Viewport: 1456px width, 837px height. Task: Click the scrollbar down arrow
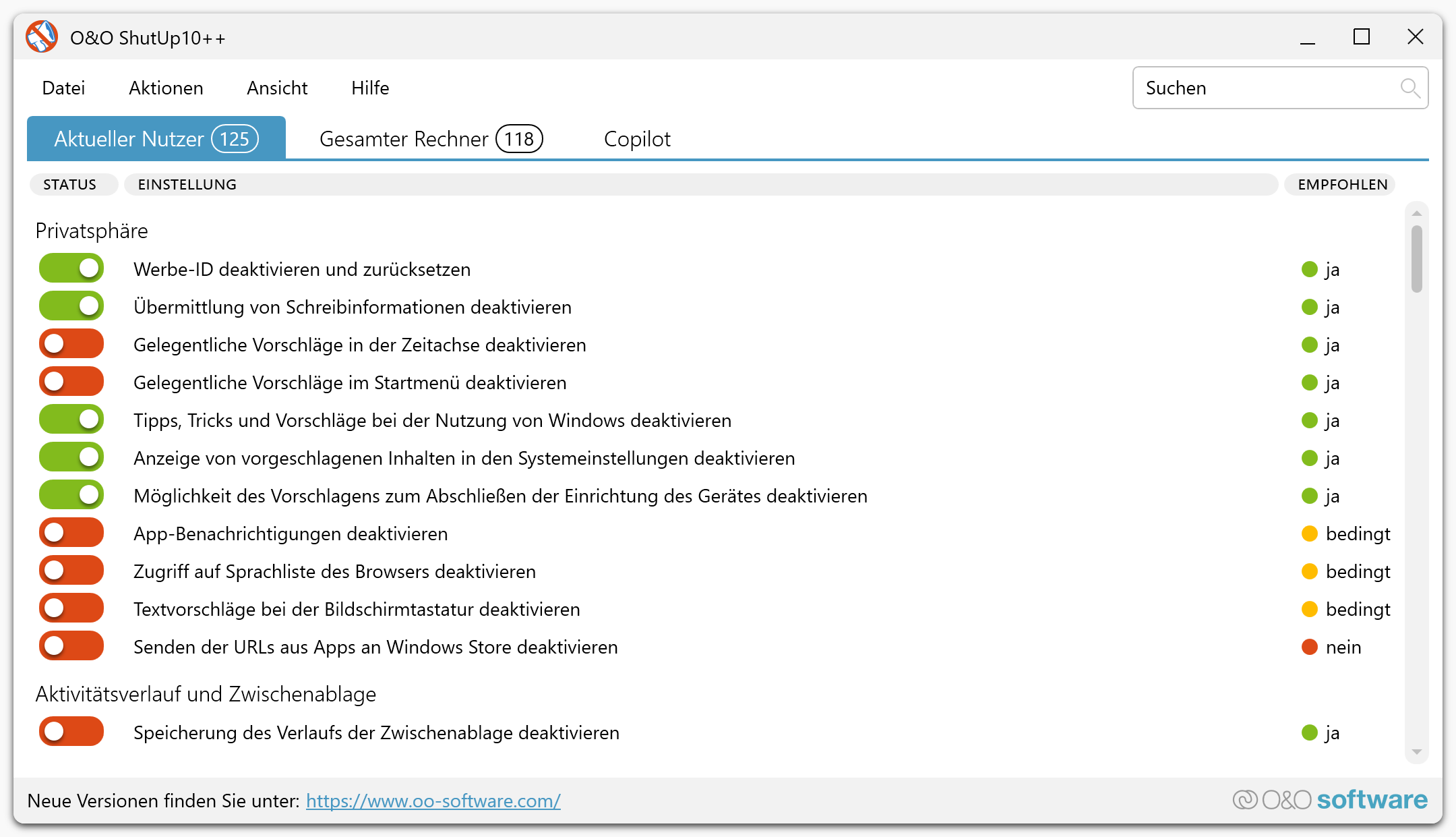click(x=1417, y=752)
